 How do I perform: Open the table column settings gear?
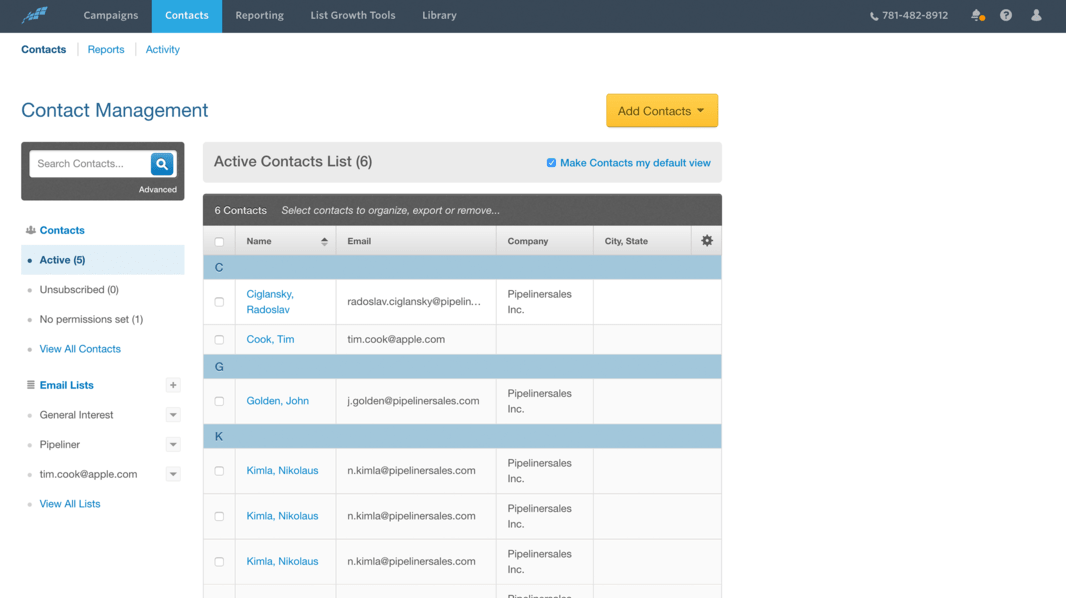point(707,241)
